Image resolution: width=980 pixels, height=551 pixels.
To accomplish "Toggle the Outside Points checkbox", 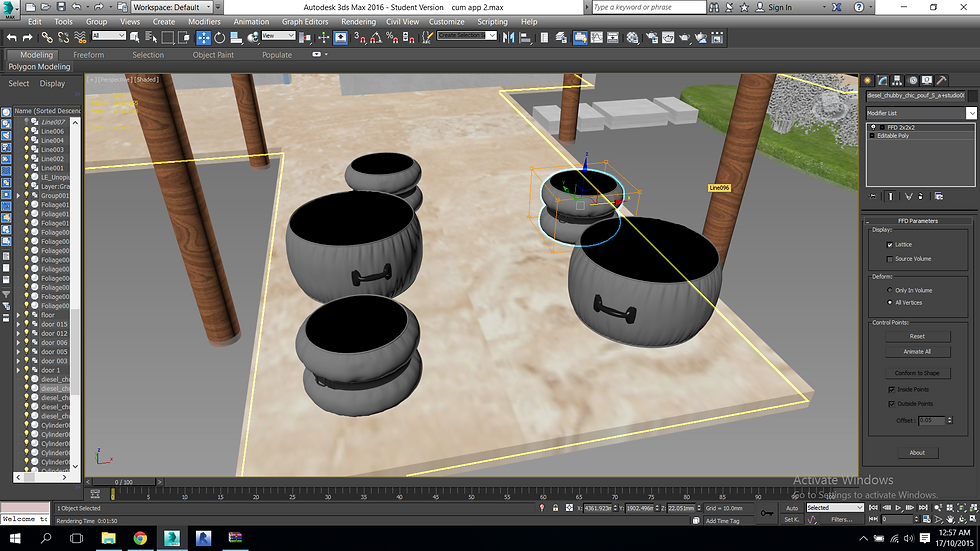I will pos(891,404).
